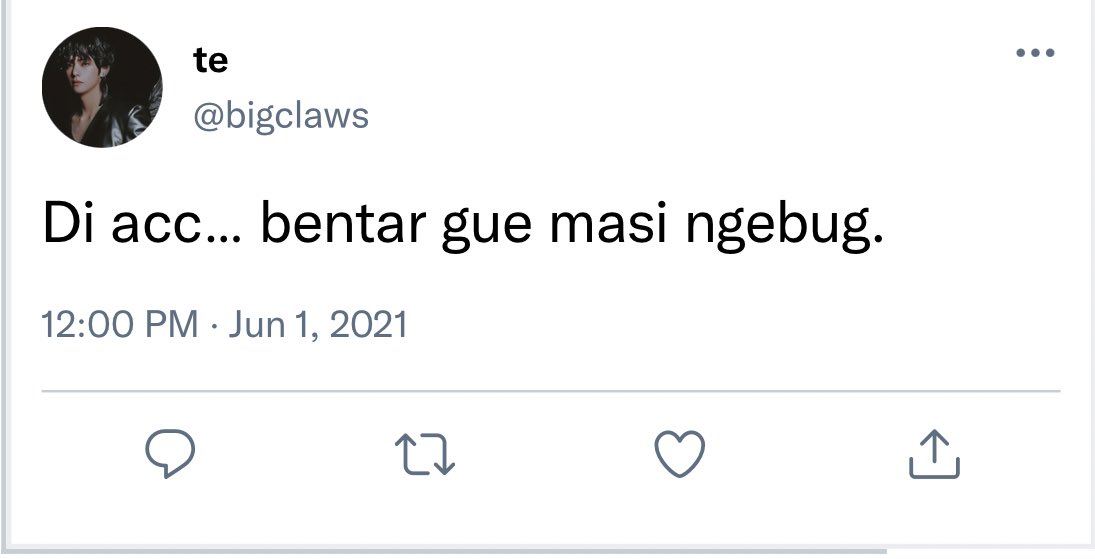Select the word bentar in the tweet
Viewport: 1095px width, 559px height.
[343, 225]
